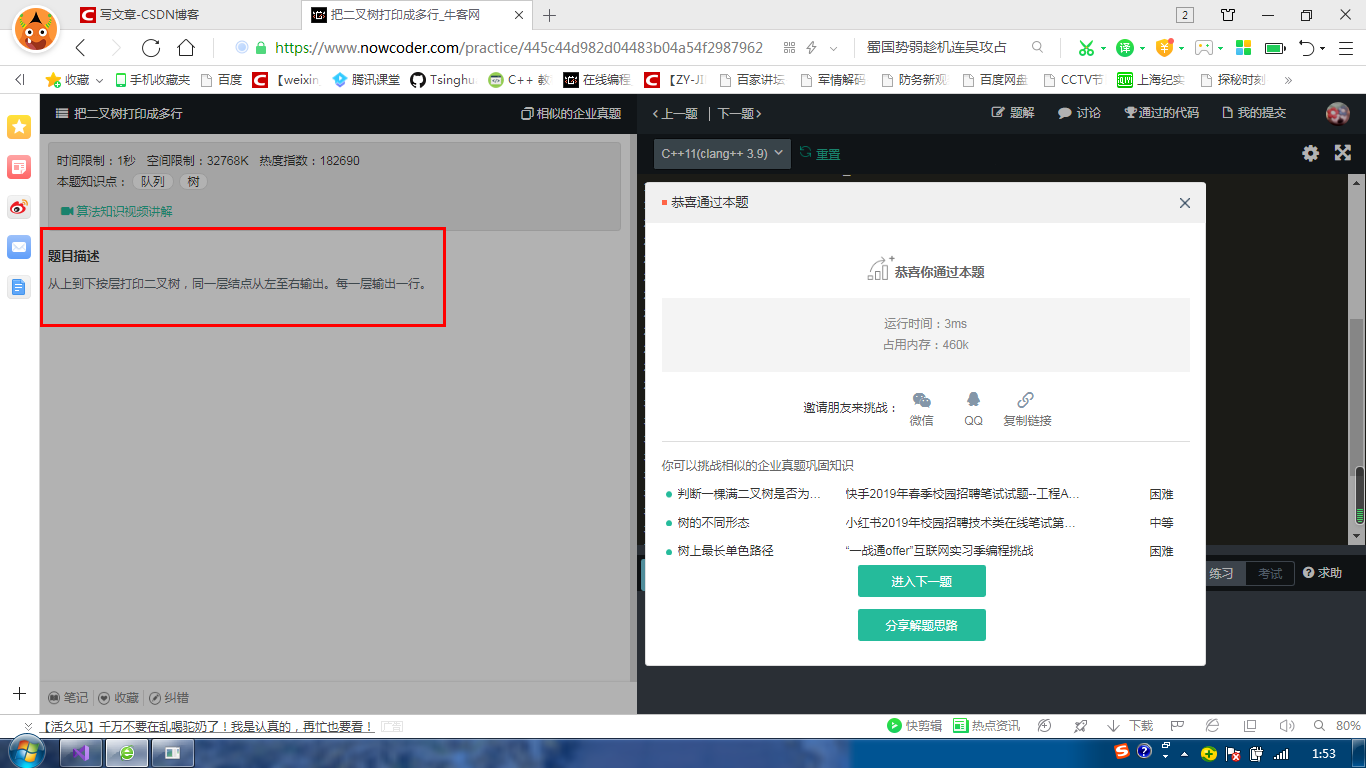1366x768 pixels.
Task: Share the challenge via QQ icon
Action: click(x=971, y=400)
